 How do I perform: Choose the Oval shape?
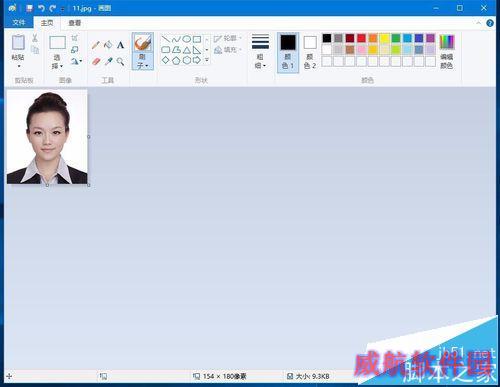point(187,39)
